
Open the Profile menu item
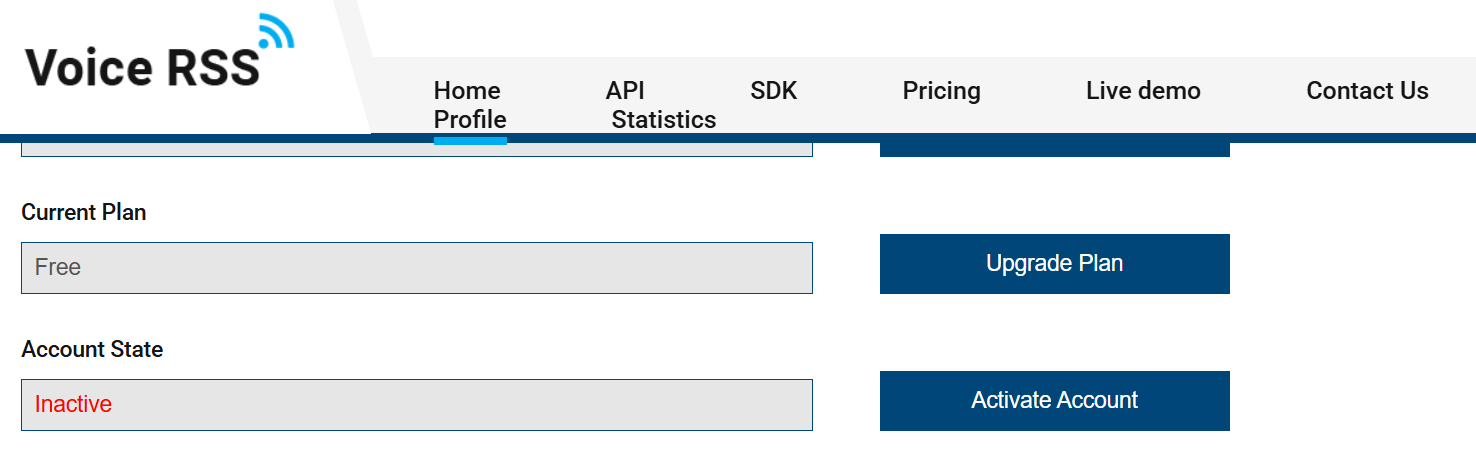470,120
